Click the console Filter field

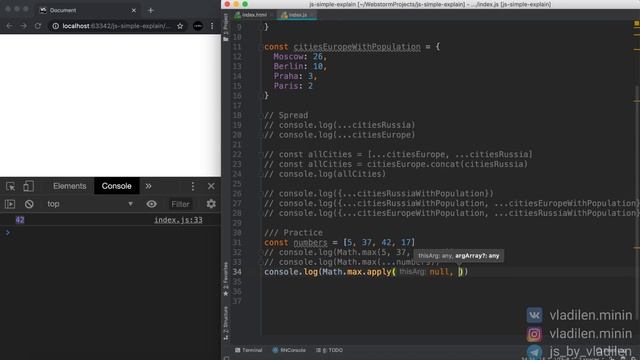(180, 204)
